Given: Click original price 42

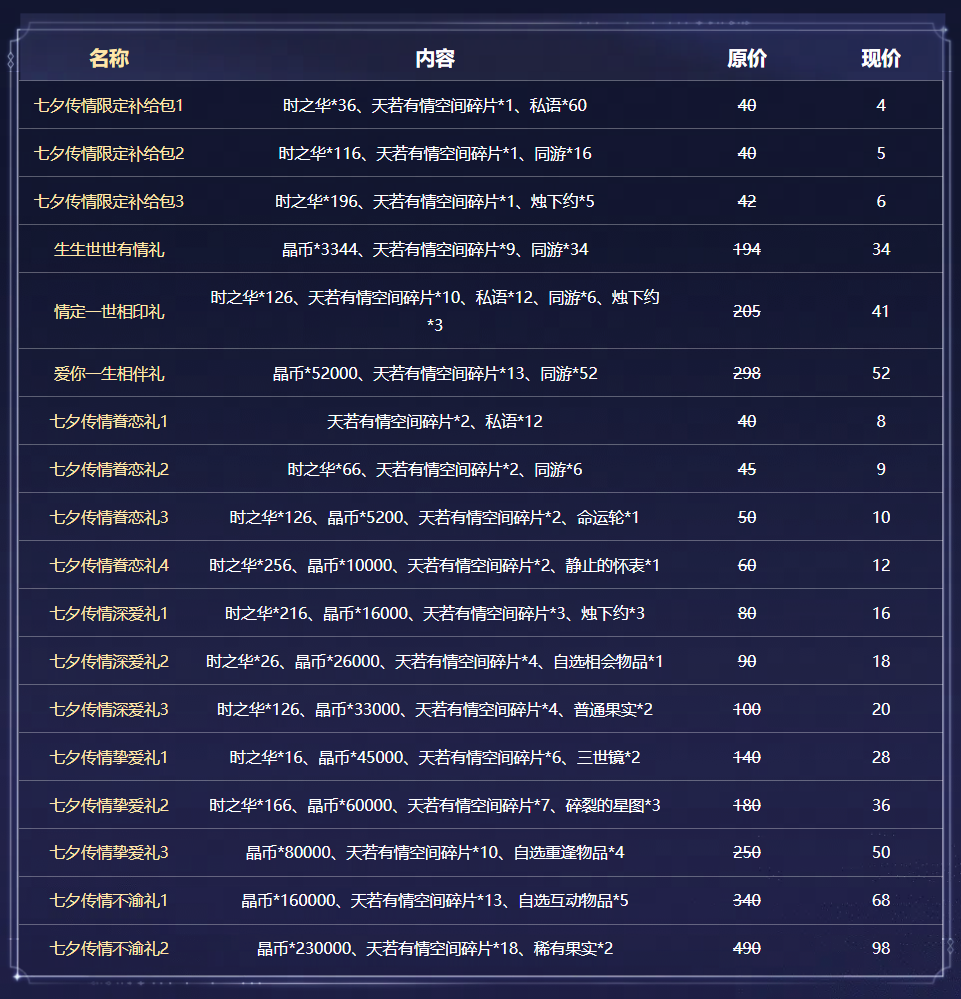Looking at the screenshot, I should [x=747, y=201].
